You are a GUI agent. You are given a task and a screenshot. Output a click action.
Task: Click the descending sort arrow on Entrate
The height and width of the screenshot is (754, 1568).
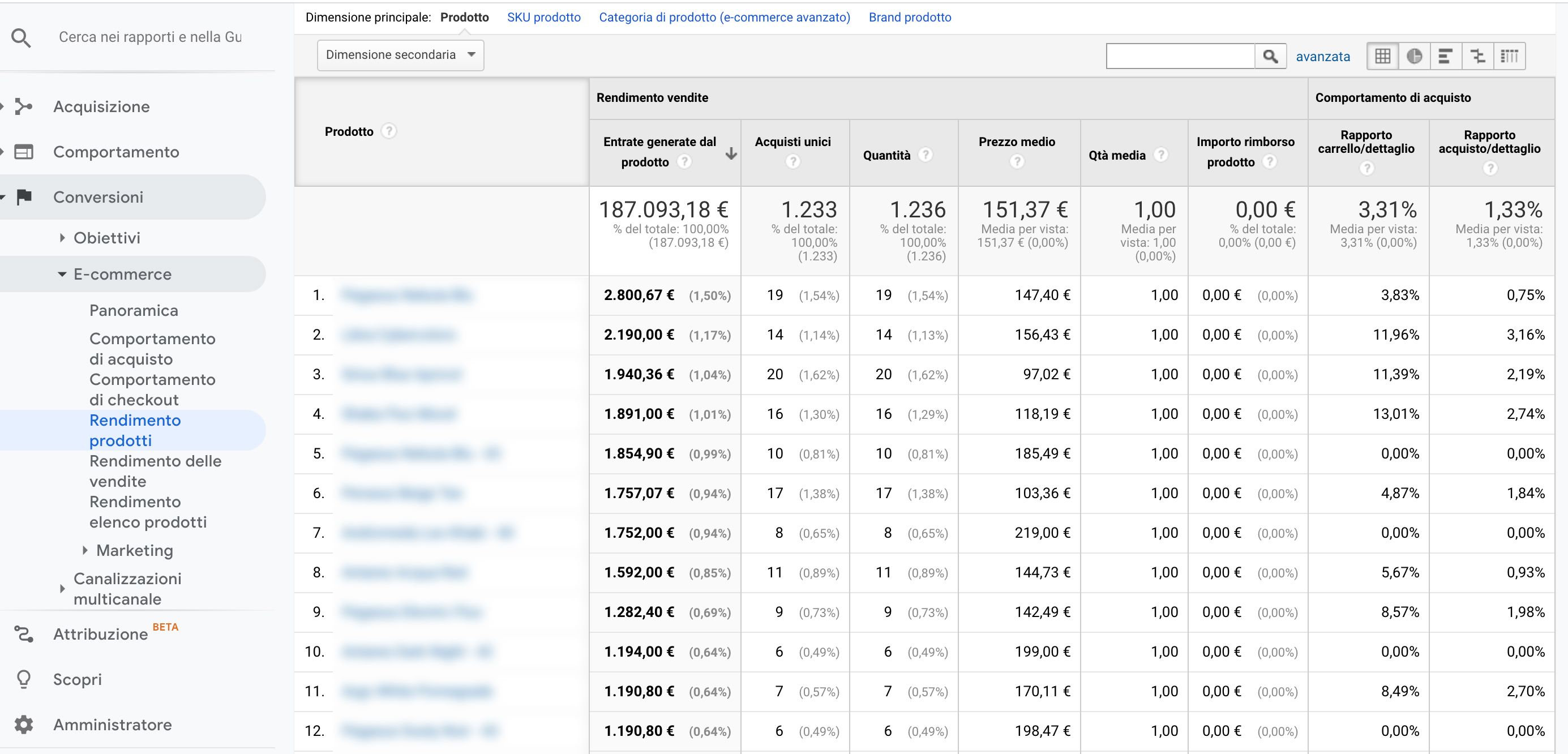tap(731, 154)
